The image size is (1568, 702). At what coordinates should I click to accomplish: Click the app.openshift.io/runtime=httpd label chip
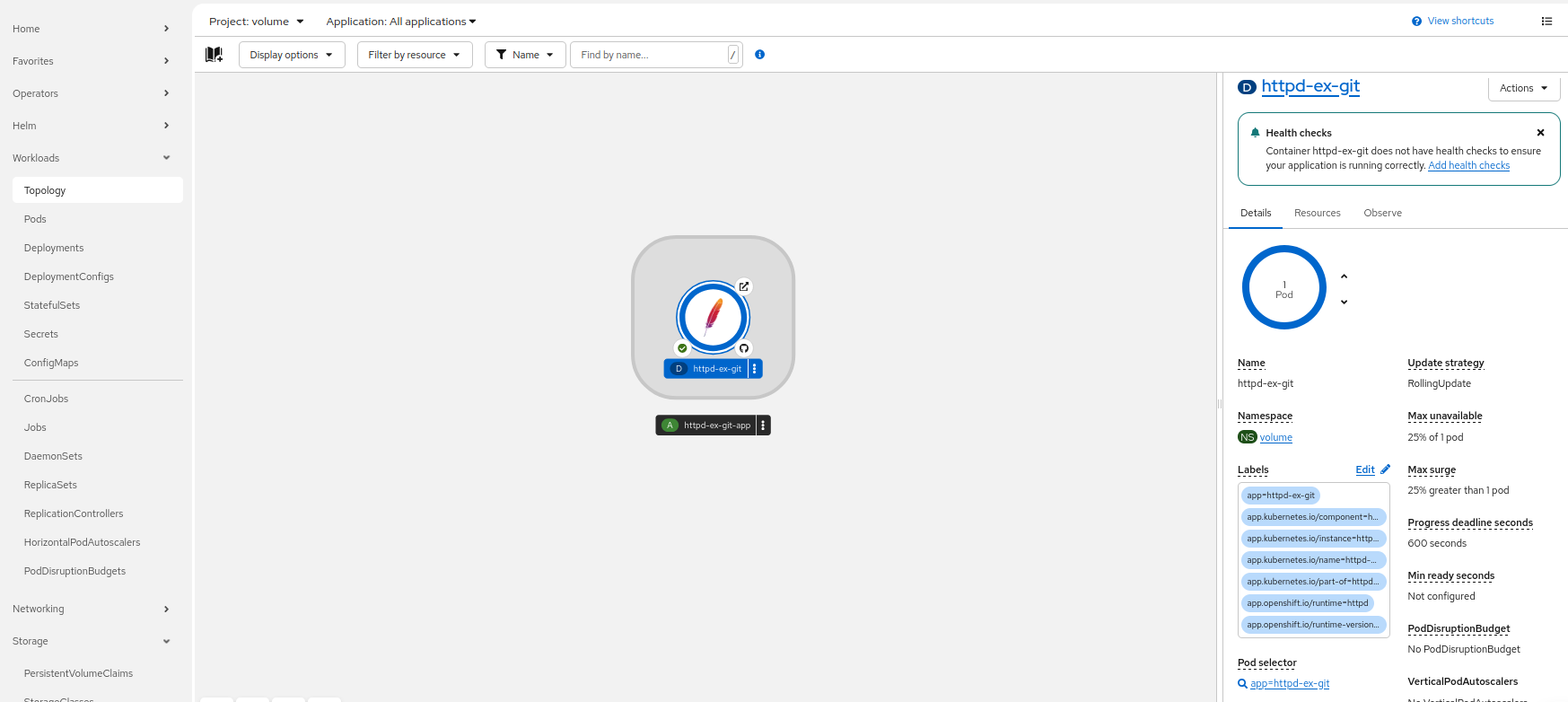pyautogui.click(x=1307, y=603)
